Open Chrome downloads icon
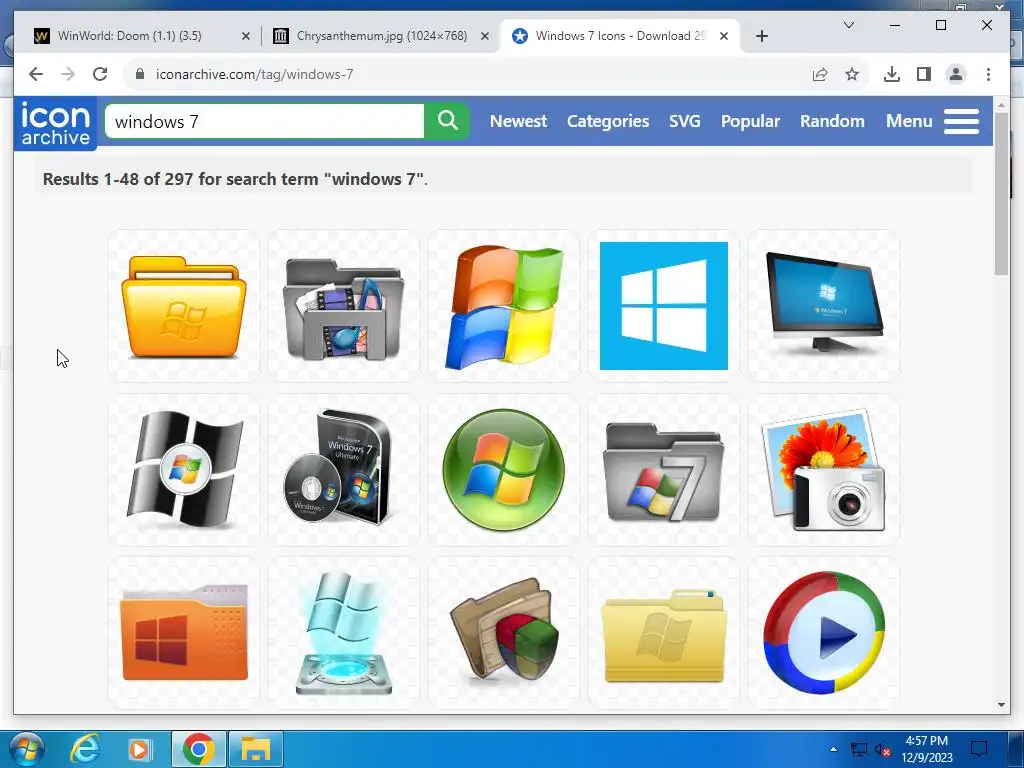1024x768 pixels. click(x=891, y=74)
